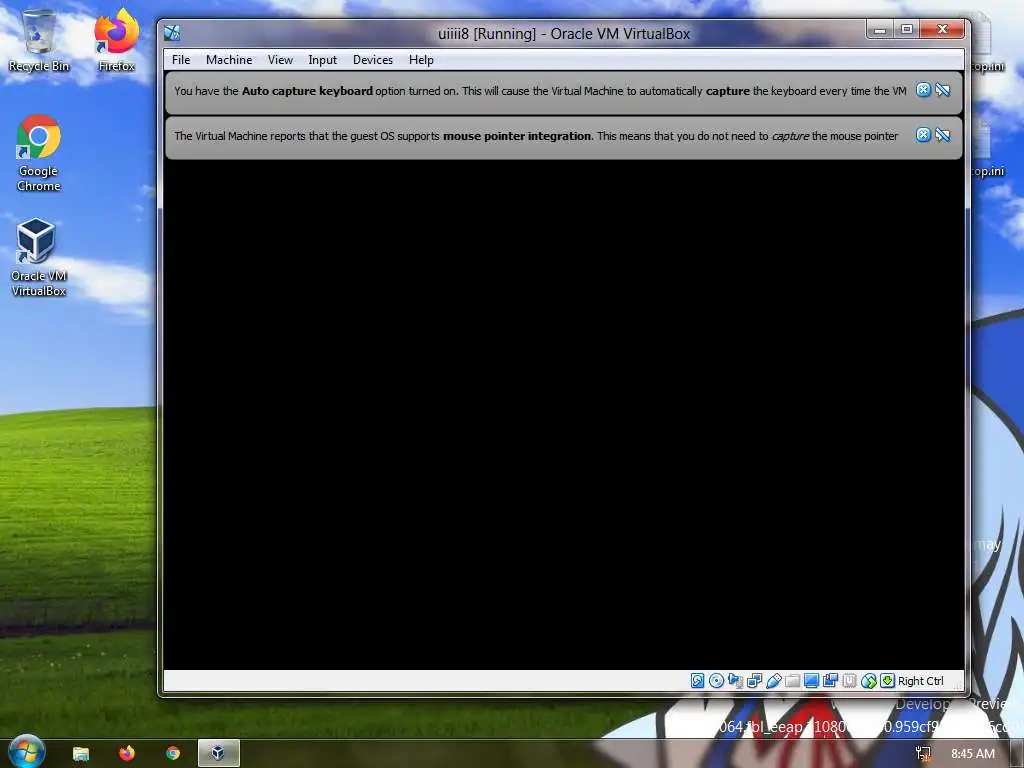Click the display status icon
Viewport: 1024px width, 768px height.
point(811,680)
